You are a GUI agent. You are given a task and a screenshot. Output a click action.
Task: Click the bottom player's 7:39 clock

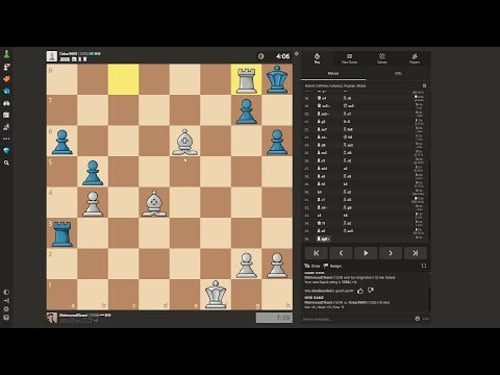(x=274, y=318)
